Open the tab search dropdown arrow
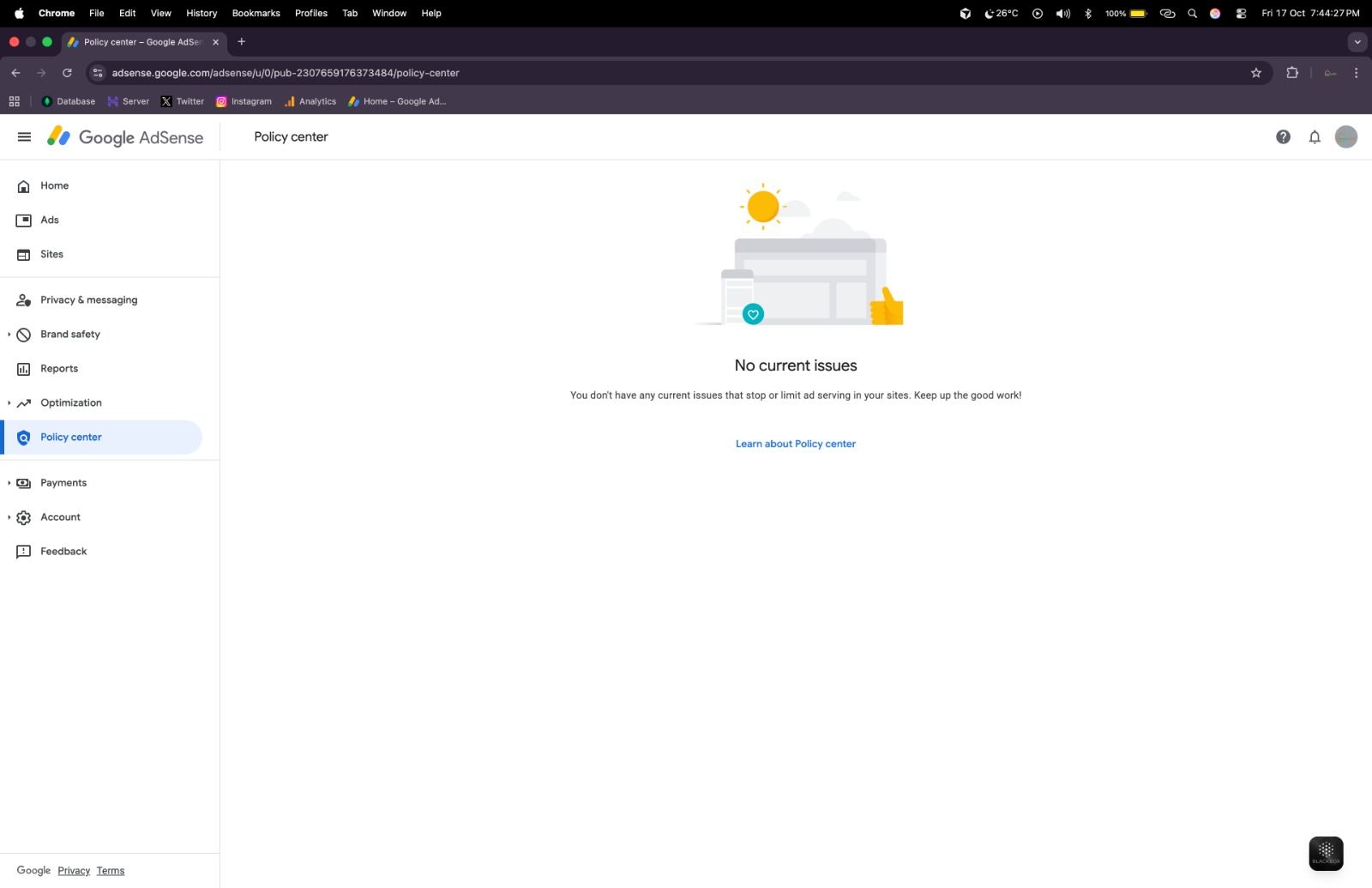The width and height of the screenshot is (1372, 888). (x=1357, y=41)
